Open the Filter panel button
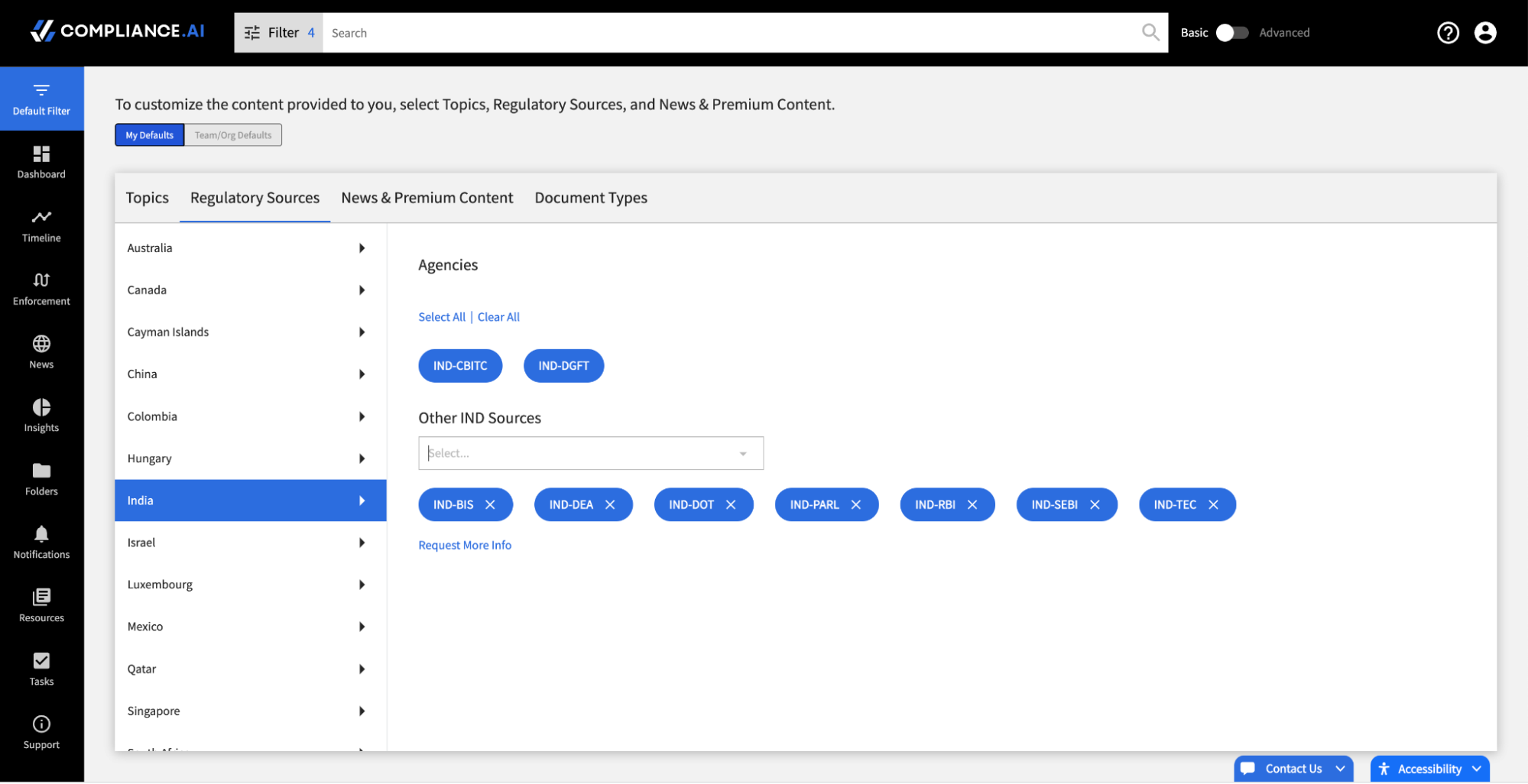The image size is (1528, 784). click(279, 33)
